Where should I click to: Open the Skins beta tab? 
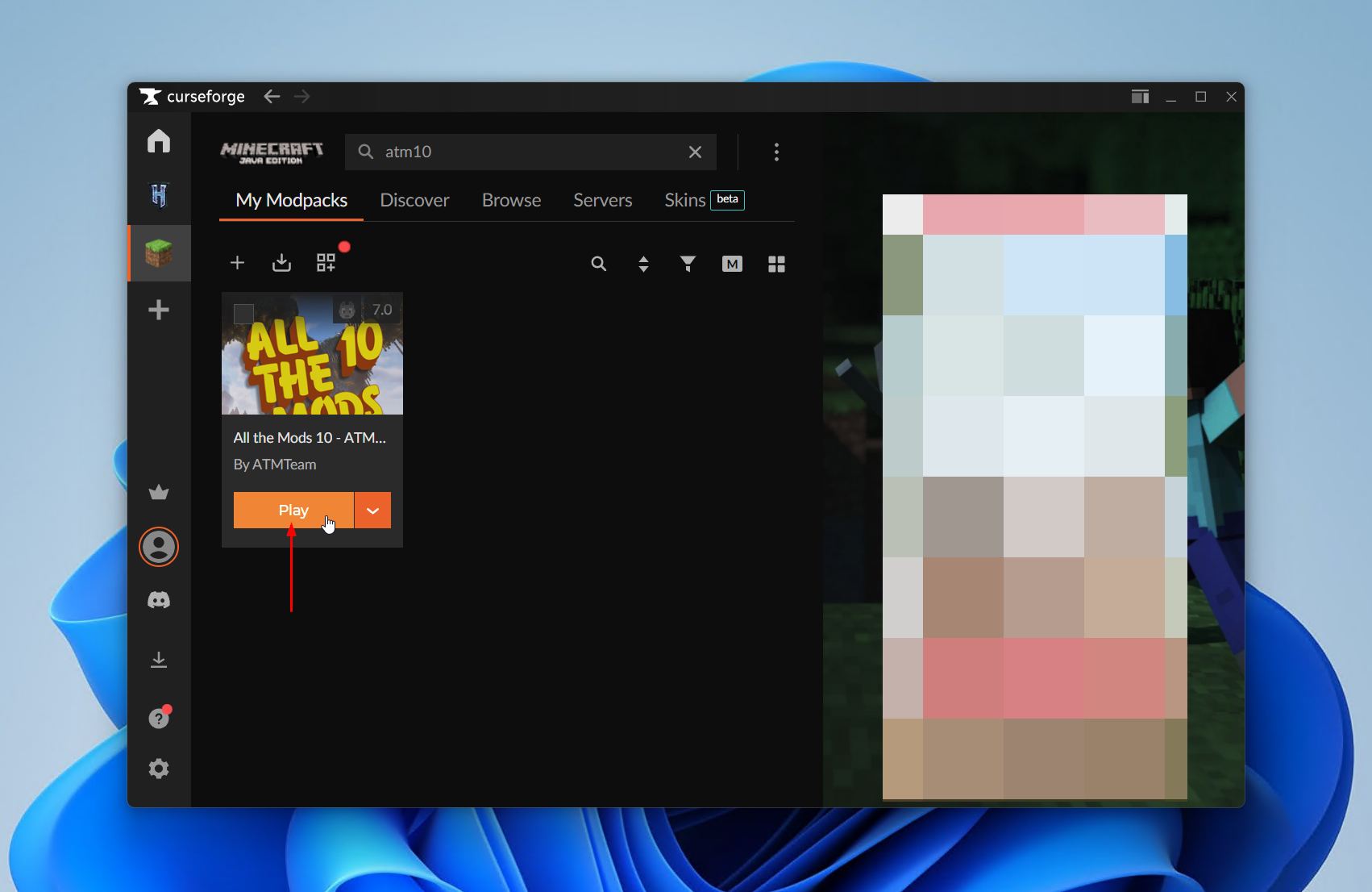[704, 200]
